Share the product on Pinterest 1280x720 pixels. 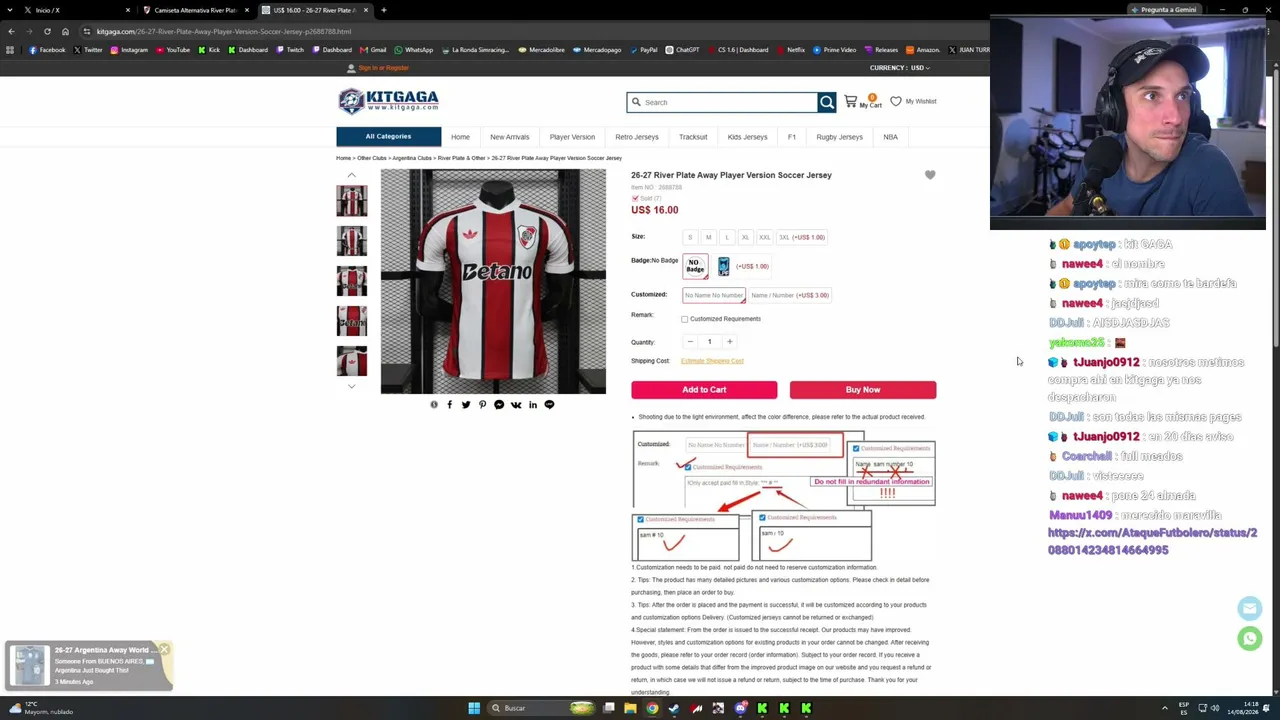[x=482, y=405]
